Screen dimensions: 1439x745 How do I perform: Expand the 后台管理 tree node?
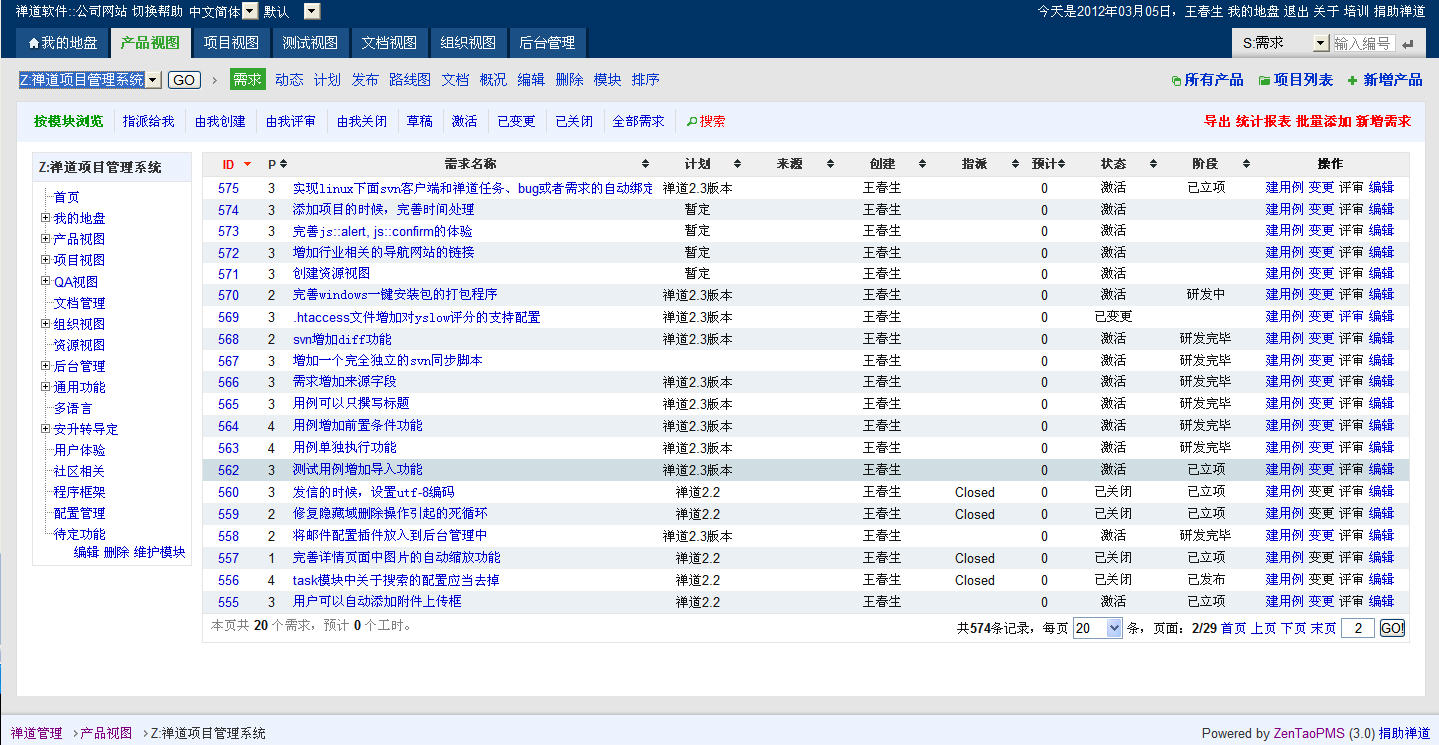pos(45,366)
